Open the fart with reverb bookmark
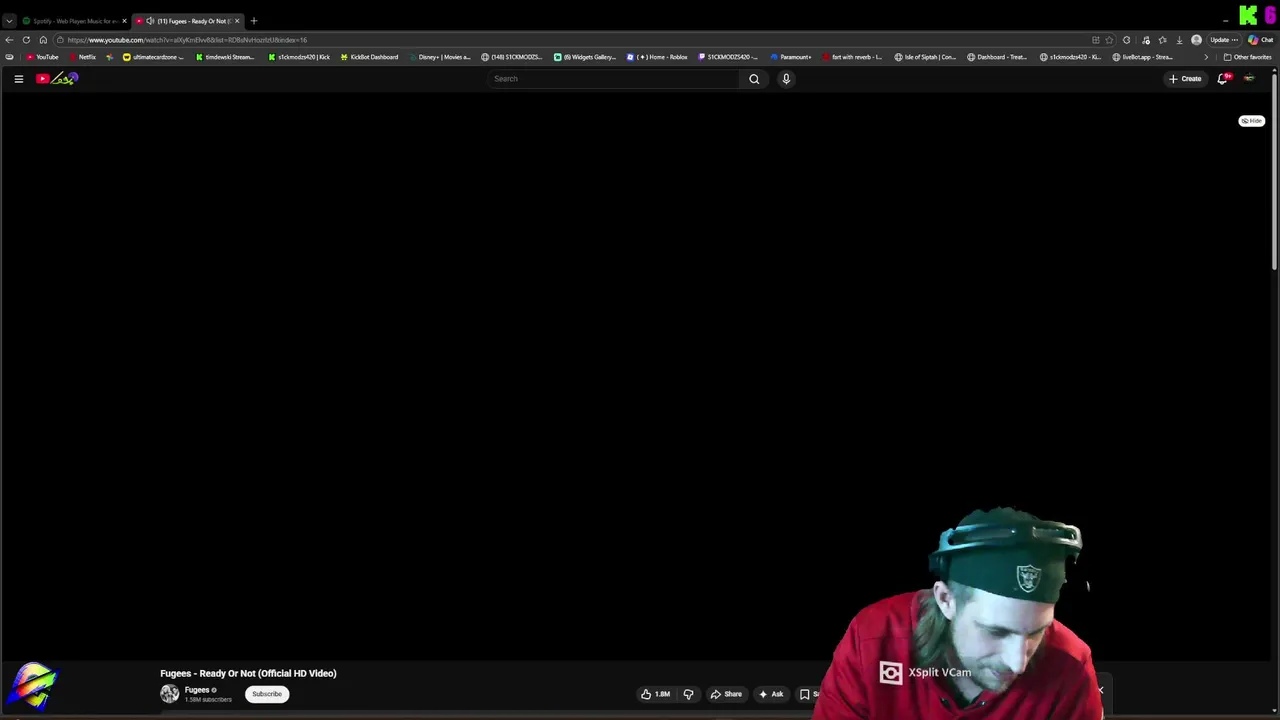Viewport: 1280px width, 720px height. [852, 57]
